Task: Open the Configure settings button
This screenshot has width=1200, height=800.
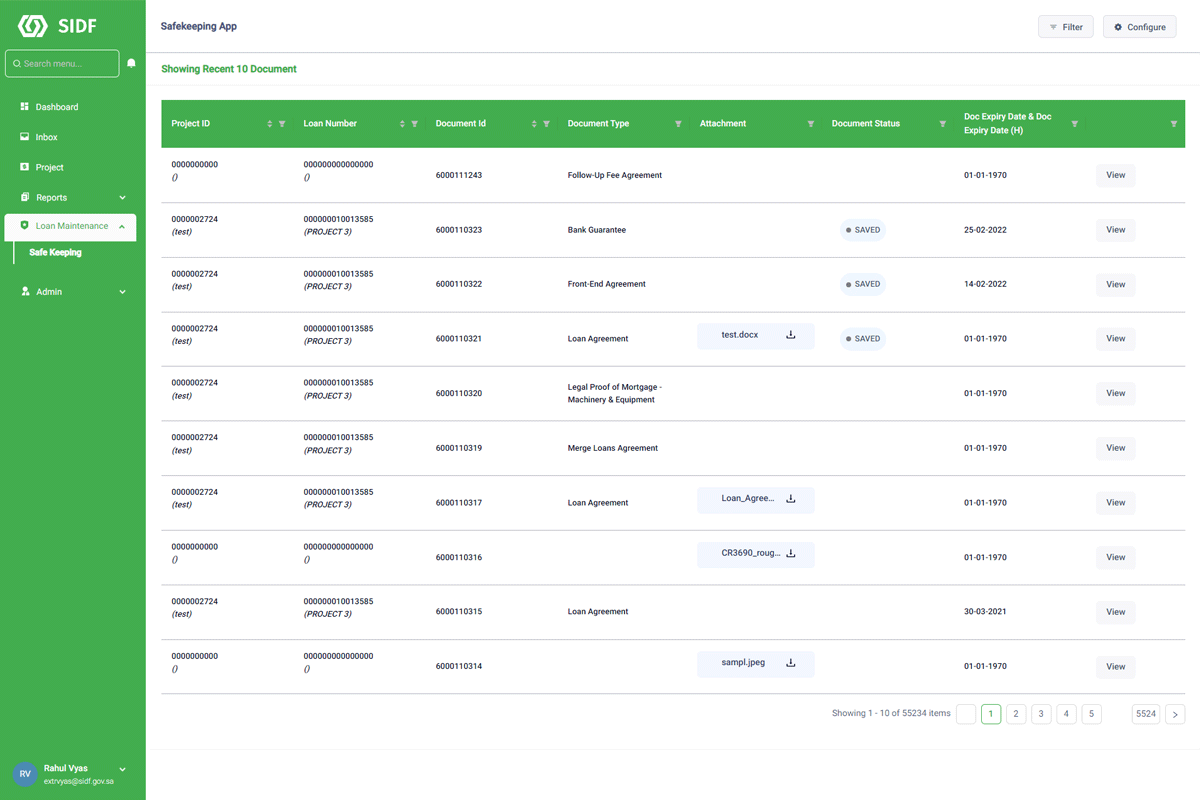Action: pos(1139,27)
